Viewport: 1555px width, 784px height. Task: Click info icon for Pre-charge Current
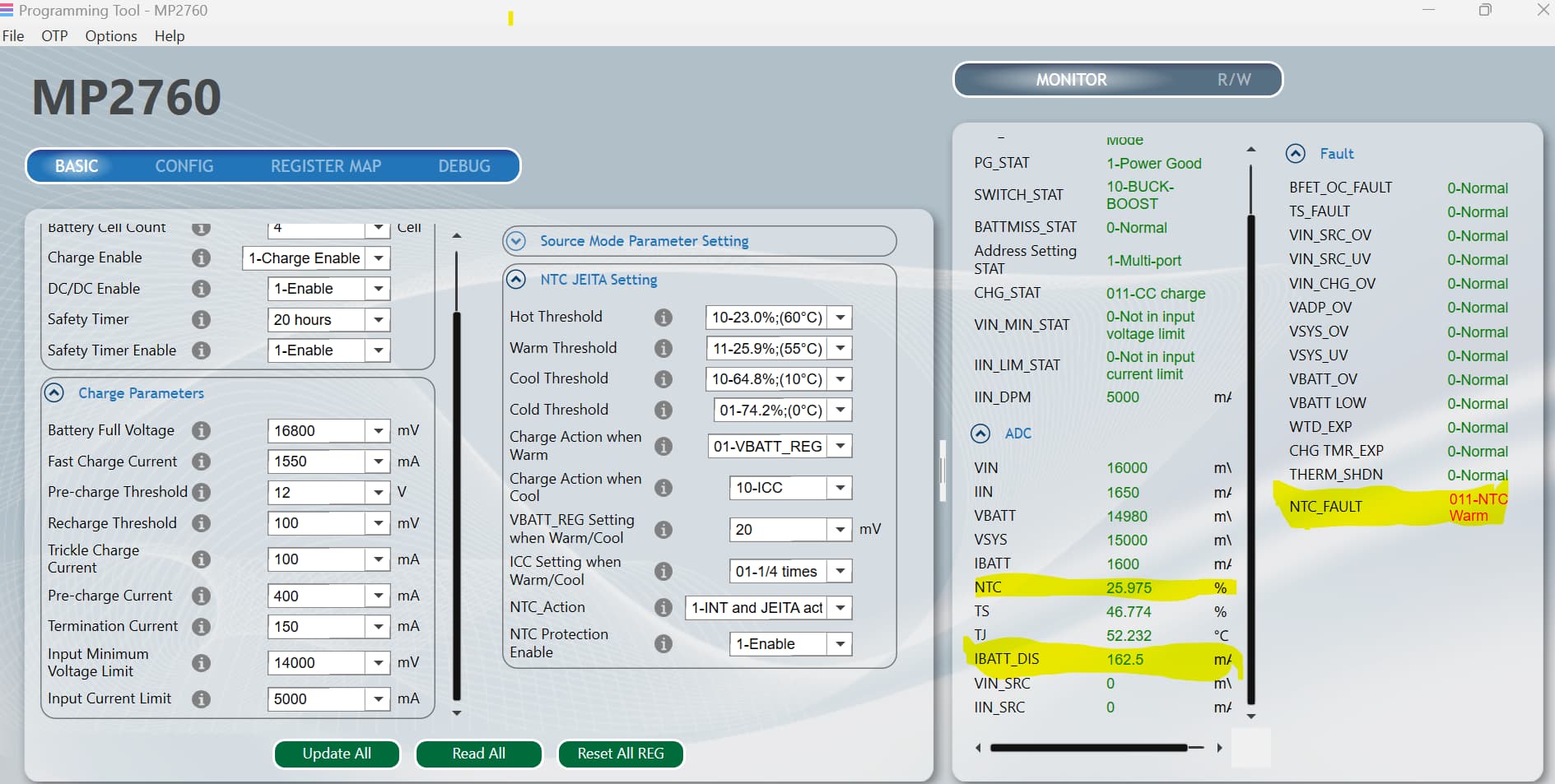201,596
